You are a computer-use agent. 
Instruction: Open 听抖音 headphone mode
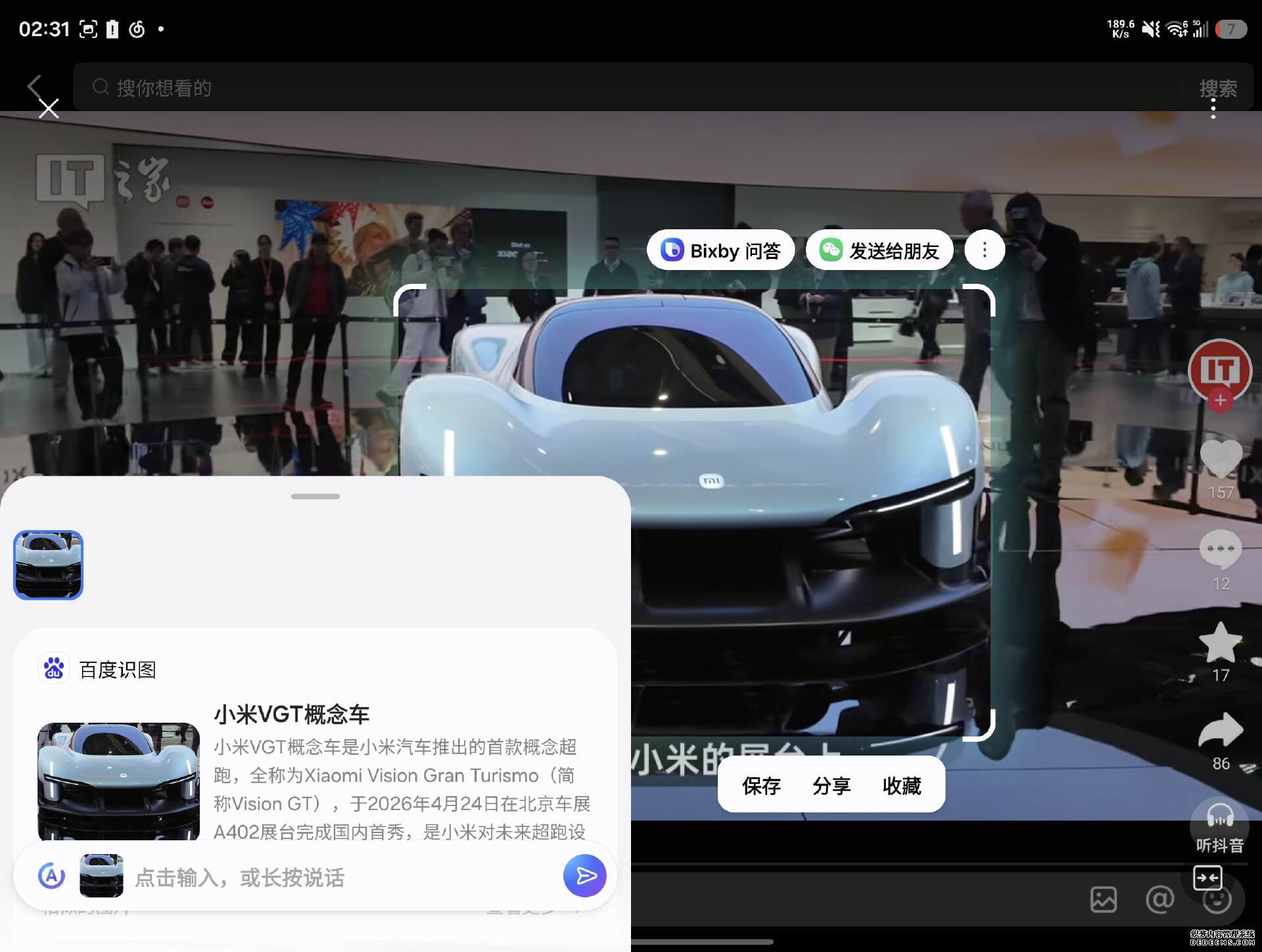coord(1220,827)
